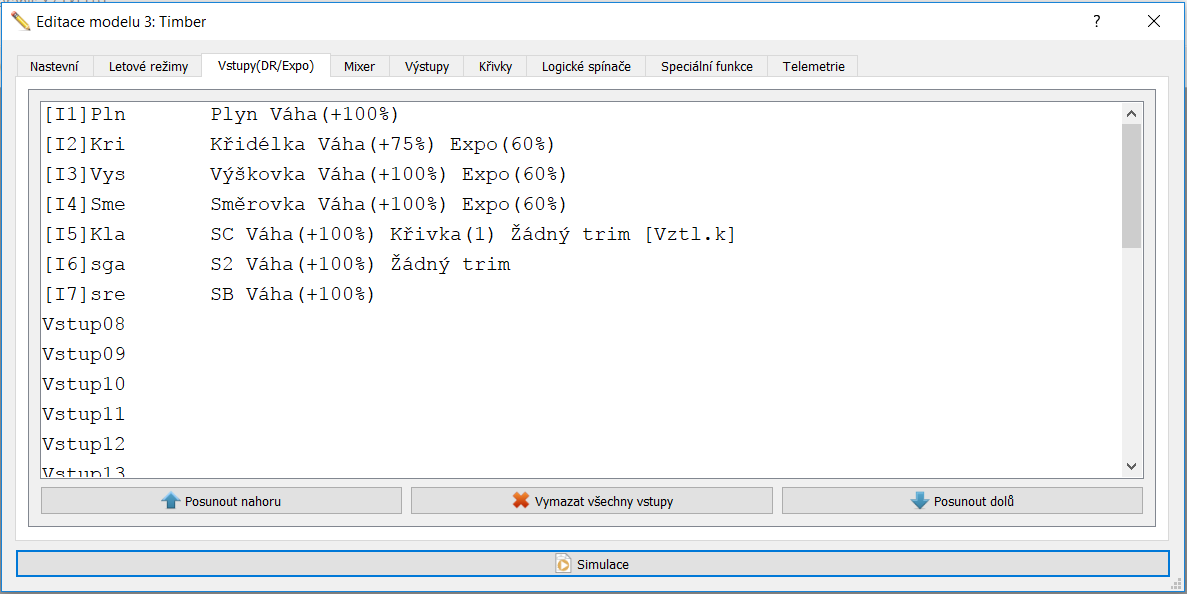1187x594 pixels.
Task: Go to the Výstupy tab
Action: tap(427, 67)
